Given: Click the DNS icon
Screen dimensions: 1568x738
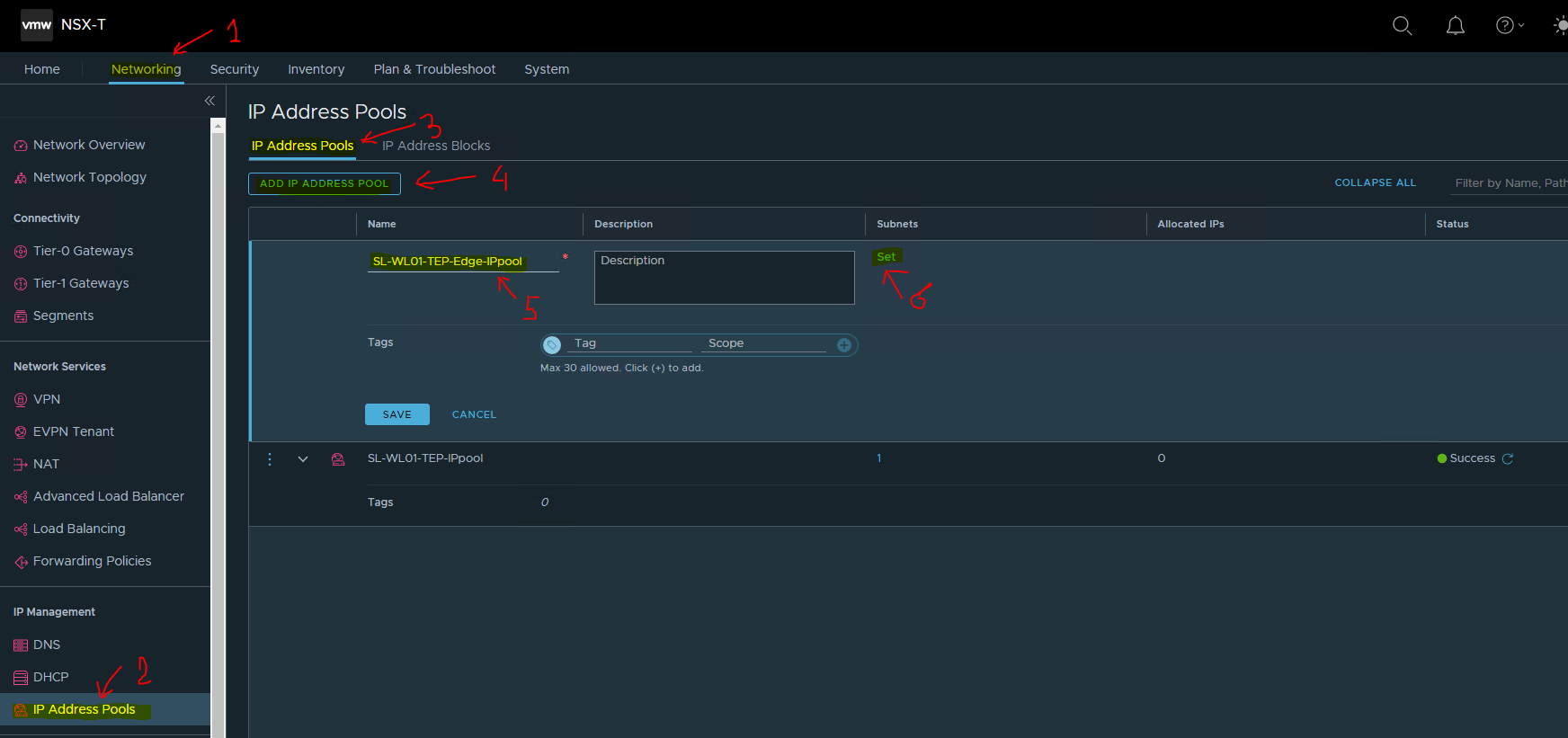Looking at the screenshot, I should [21, 645].
